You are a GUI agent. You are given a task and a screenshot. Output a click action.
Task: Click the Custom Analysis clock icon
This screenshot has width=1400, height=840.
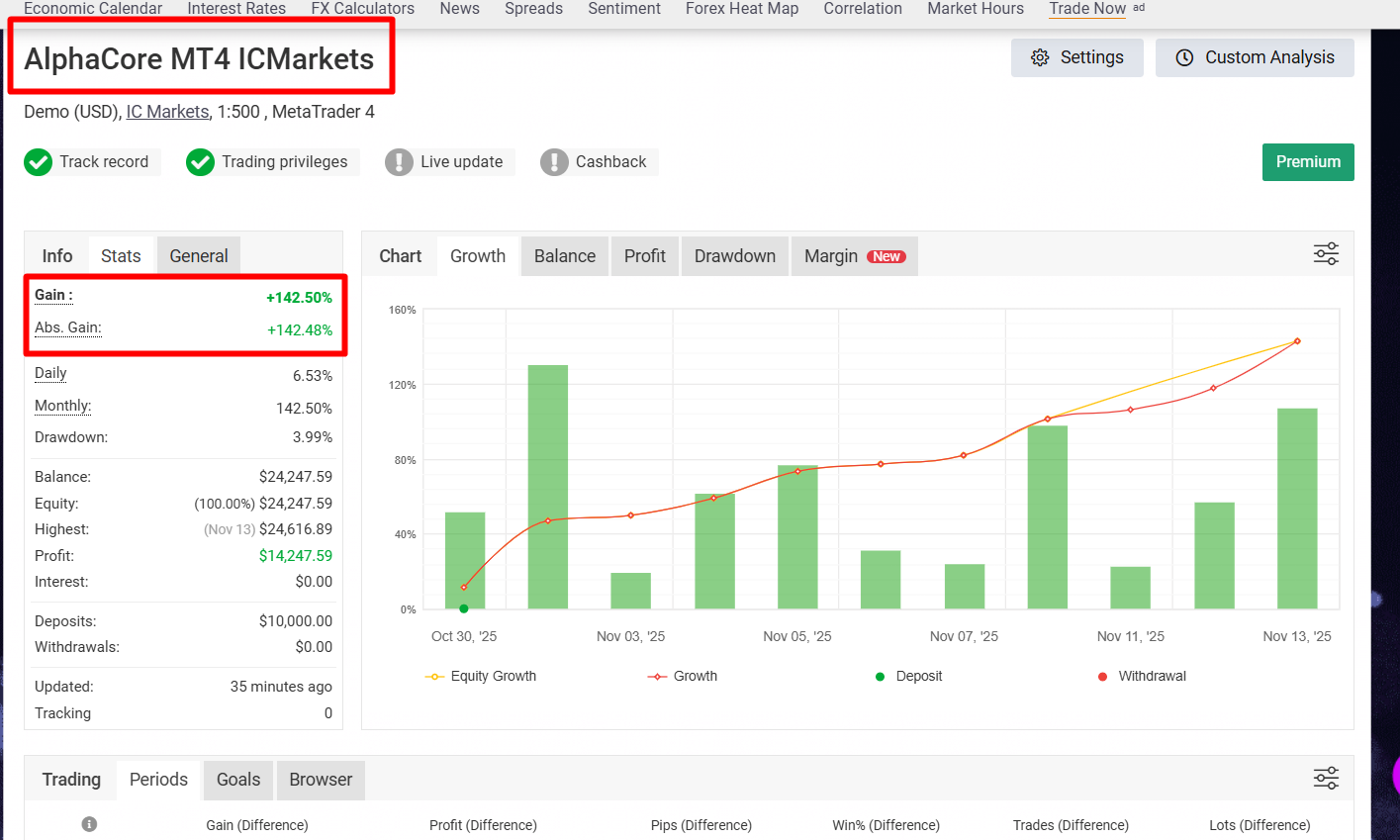coord(1184,57)
